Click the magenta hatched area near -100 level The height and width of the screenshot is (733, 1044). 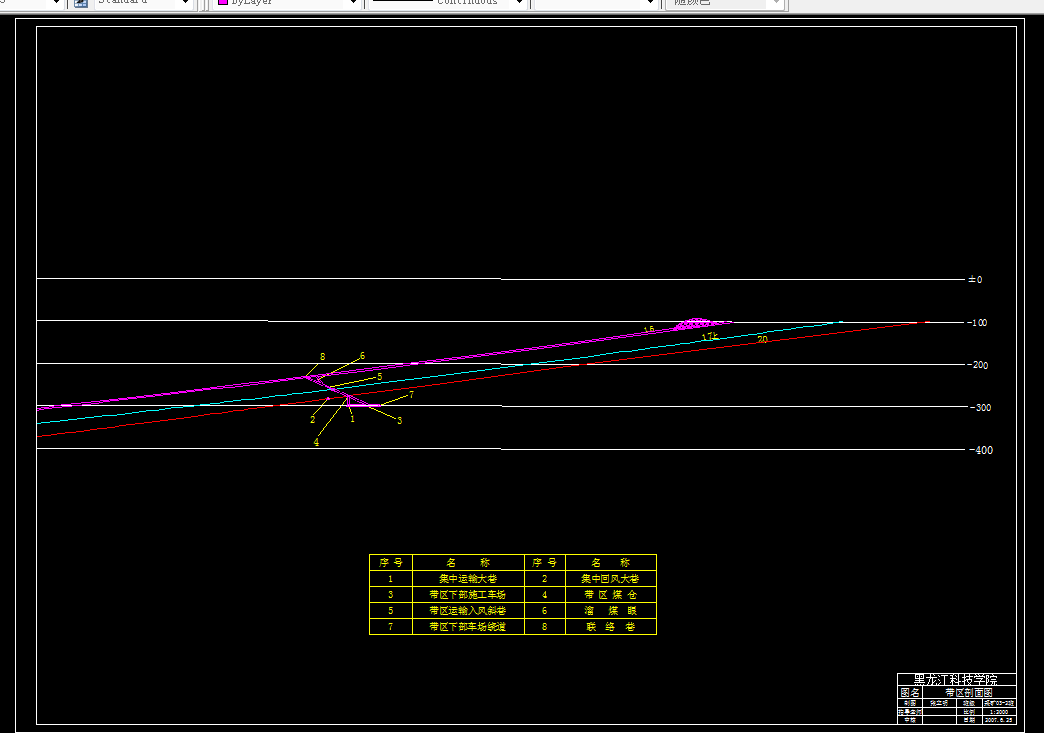pos(696,324)
